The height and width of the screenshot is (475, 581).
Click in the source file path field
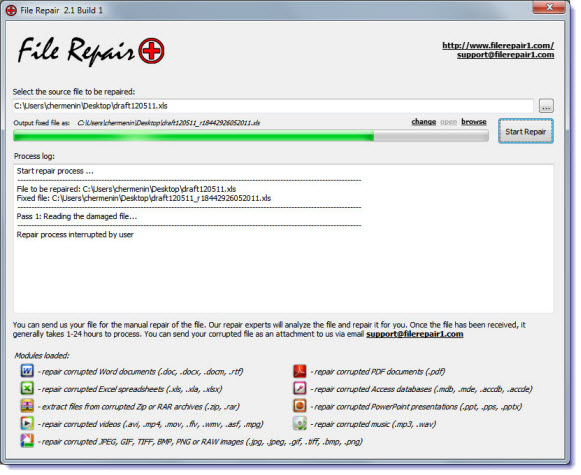click(273, 106)
